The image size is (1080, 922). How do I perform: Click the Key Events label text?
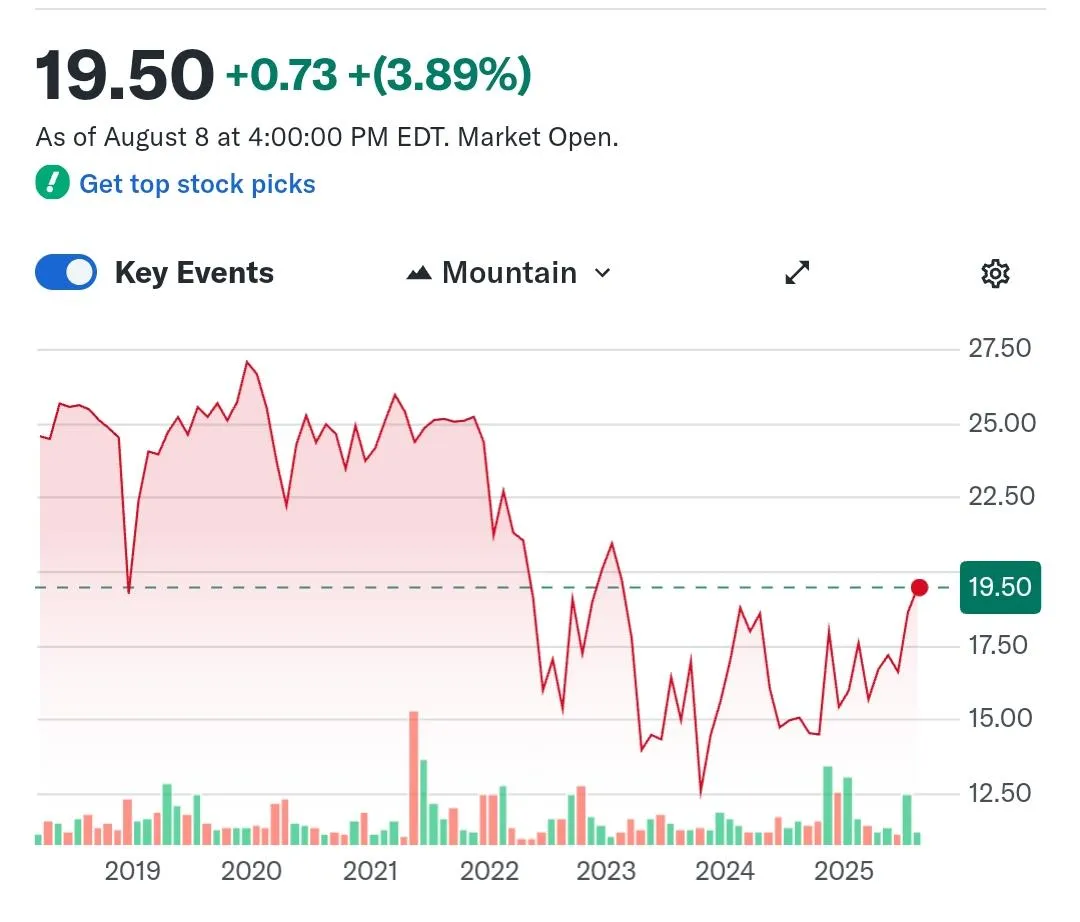[x=194, y=273]
